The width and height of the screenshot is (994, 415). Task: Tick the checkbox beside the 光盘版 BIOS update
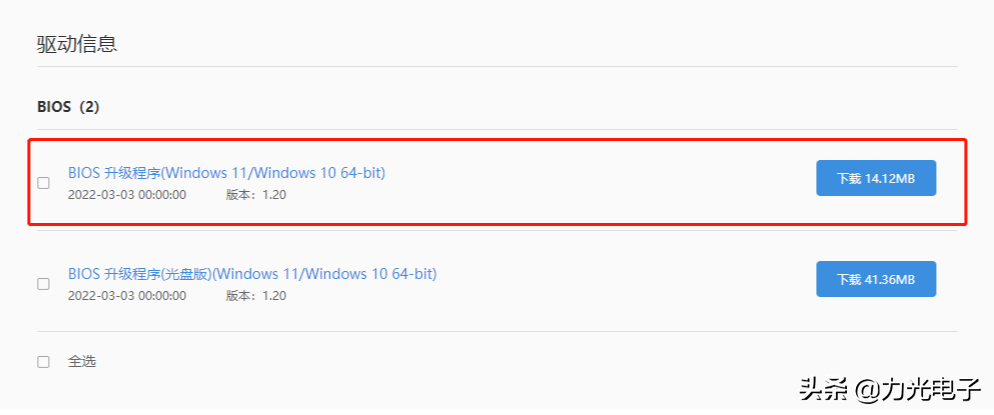(x=43, y=284)
